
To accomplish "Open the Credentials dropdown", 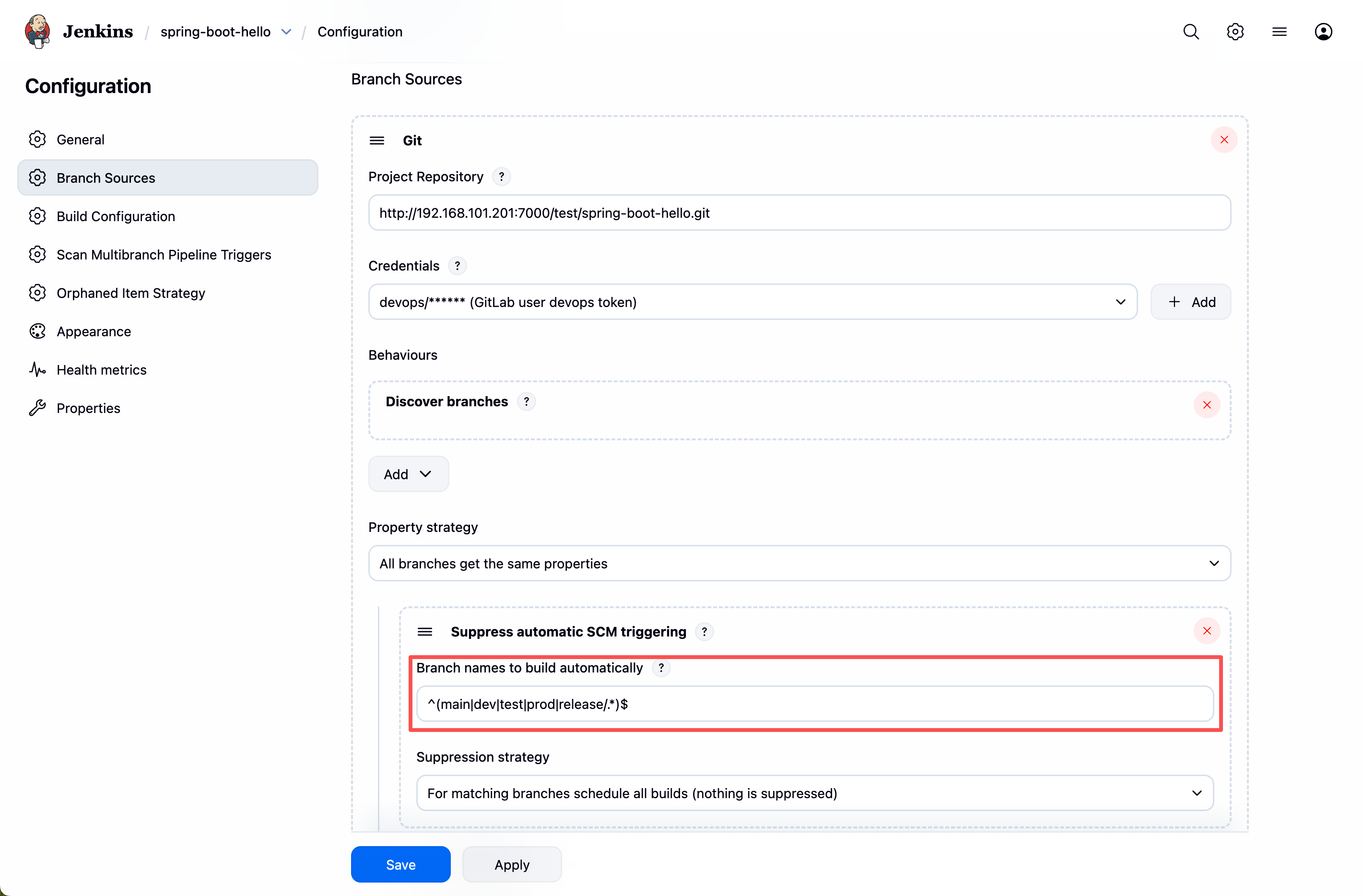I will pos(752,302).
